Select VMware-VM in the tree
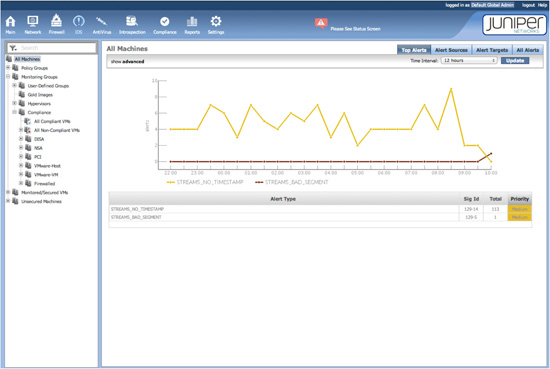550x369 pixels. 46,175
